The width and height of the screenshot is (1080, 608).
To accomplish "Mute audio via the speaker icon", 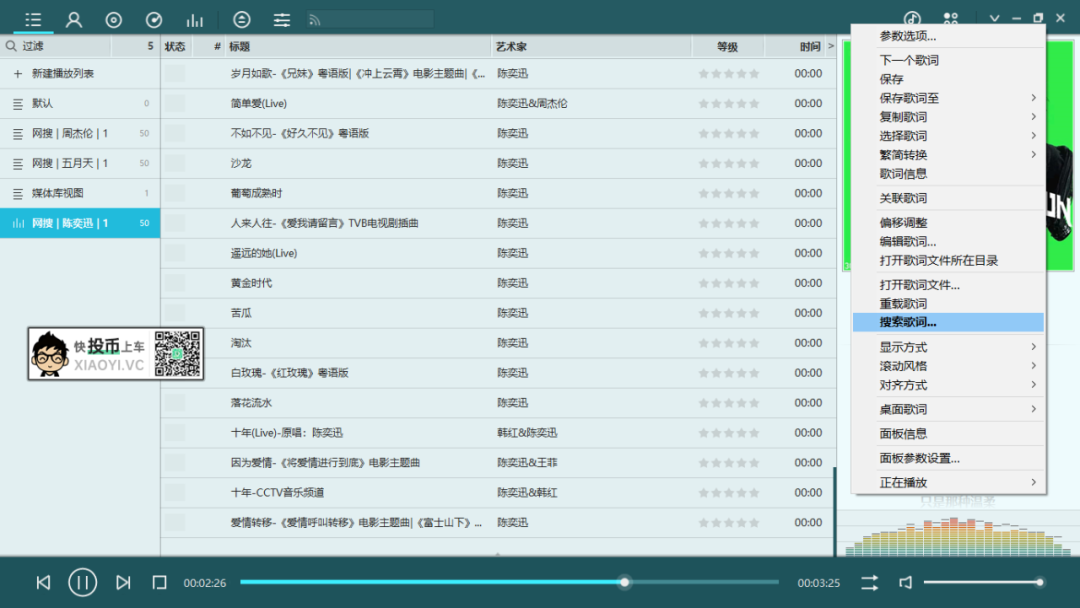I will [x=906, y=581].
